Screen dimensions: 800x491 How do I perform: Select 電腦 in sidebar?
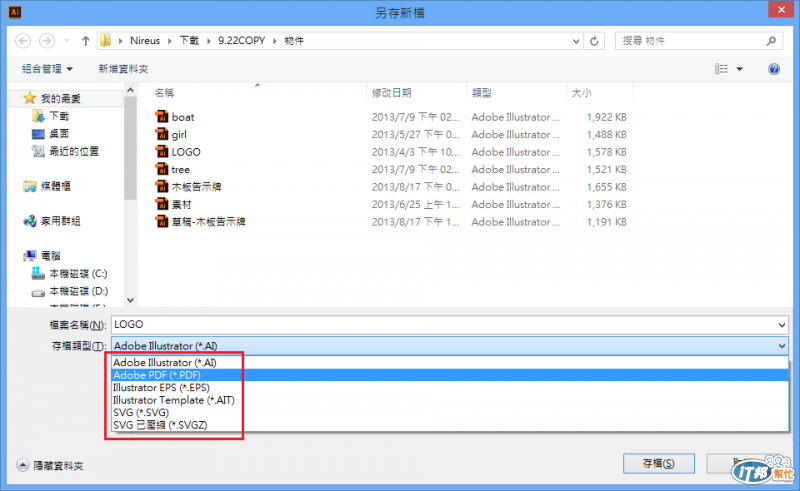click(51, 256)
